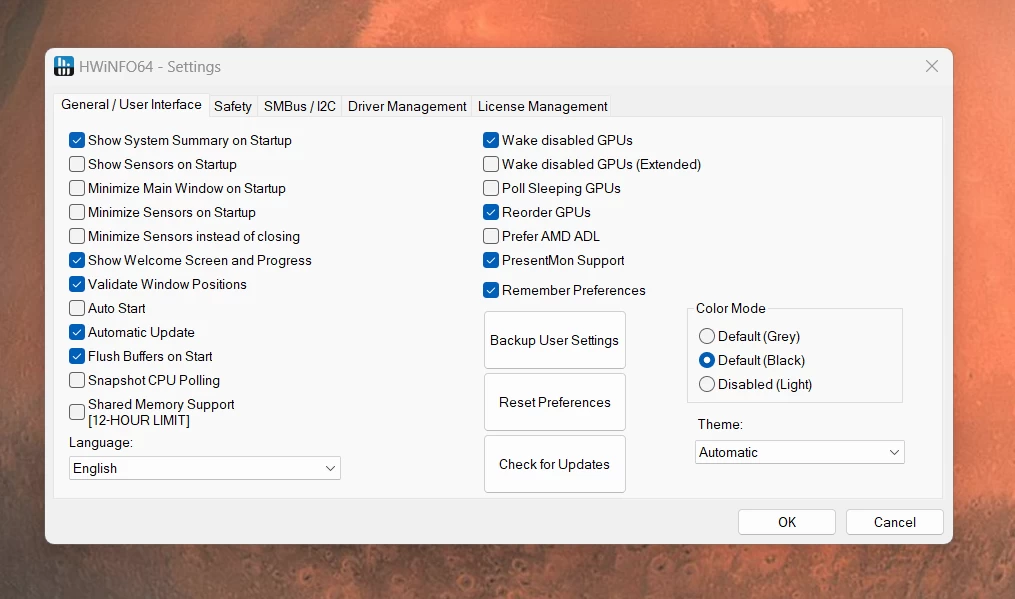Screen dimensions: 1015x599
Task: Click the Check for Updates button
Action: point(555,464)
